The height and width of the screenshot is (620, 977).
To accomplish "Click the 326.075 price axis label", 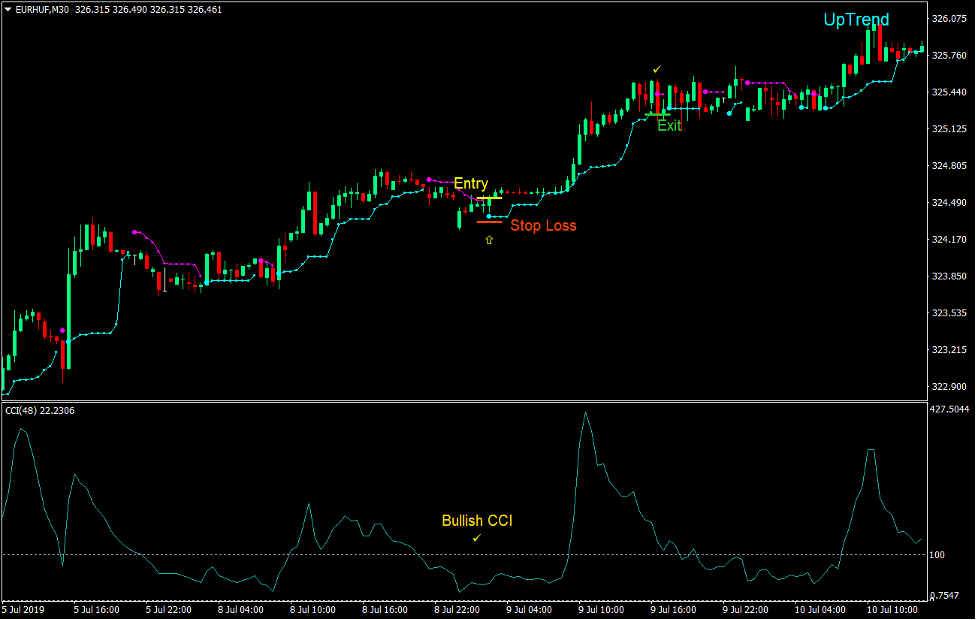I will (x=951, y=19).
